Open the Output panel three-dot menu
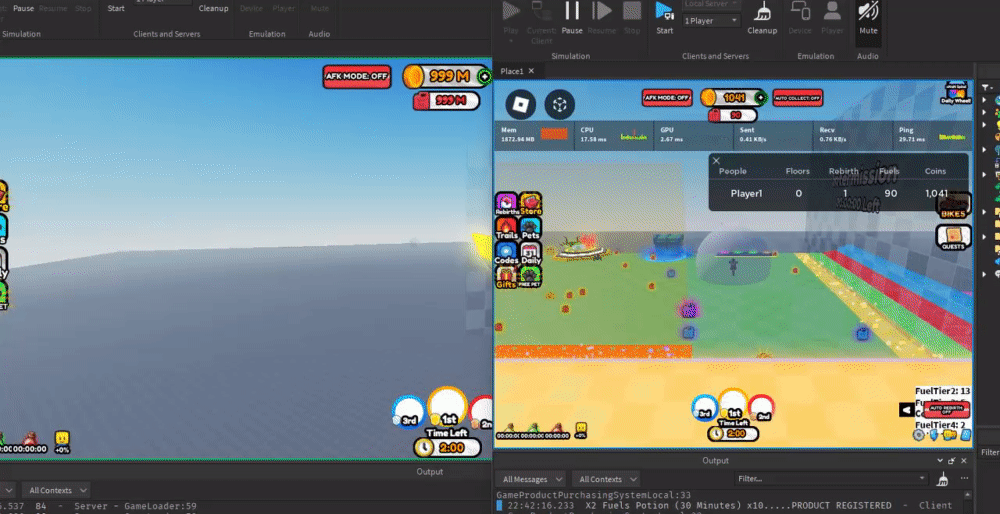This screenshot has height=514, width=1000. [x=964, y=479]
